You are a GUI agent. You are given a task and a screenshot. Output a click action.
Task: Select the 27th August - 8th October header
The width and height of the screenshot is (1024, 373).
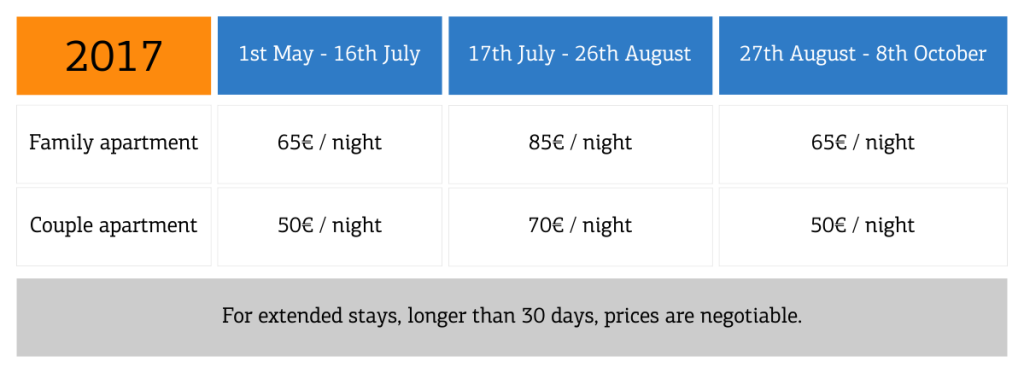(x=863, y=56)
